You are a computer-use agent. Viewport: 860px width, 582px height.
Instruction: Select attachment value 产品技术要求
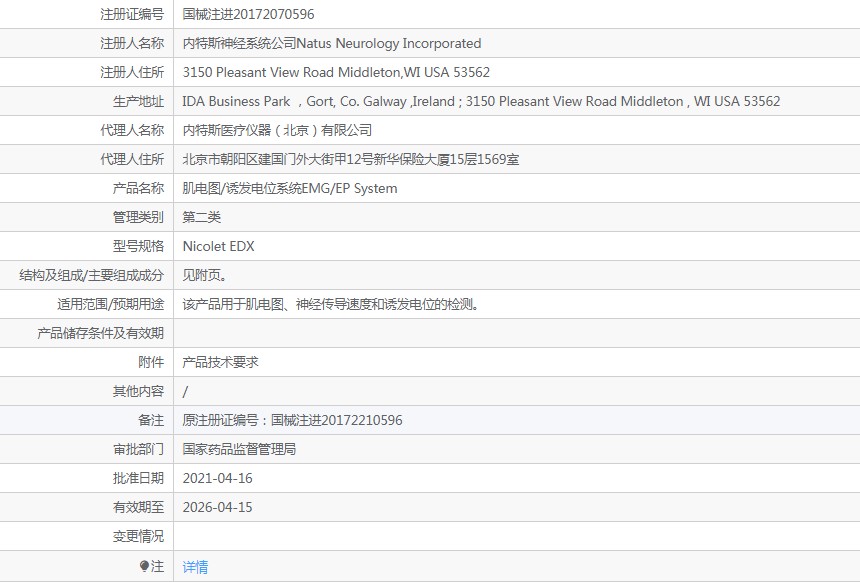(220, 363)
